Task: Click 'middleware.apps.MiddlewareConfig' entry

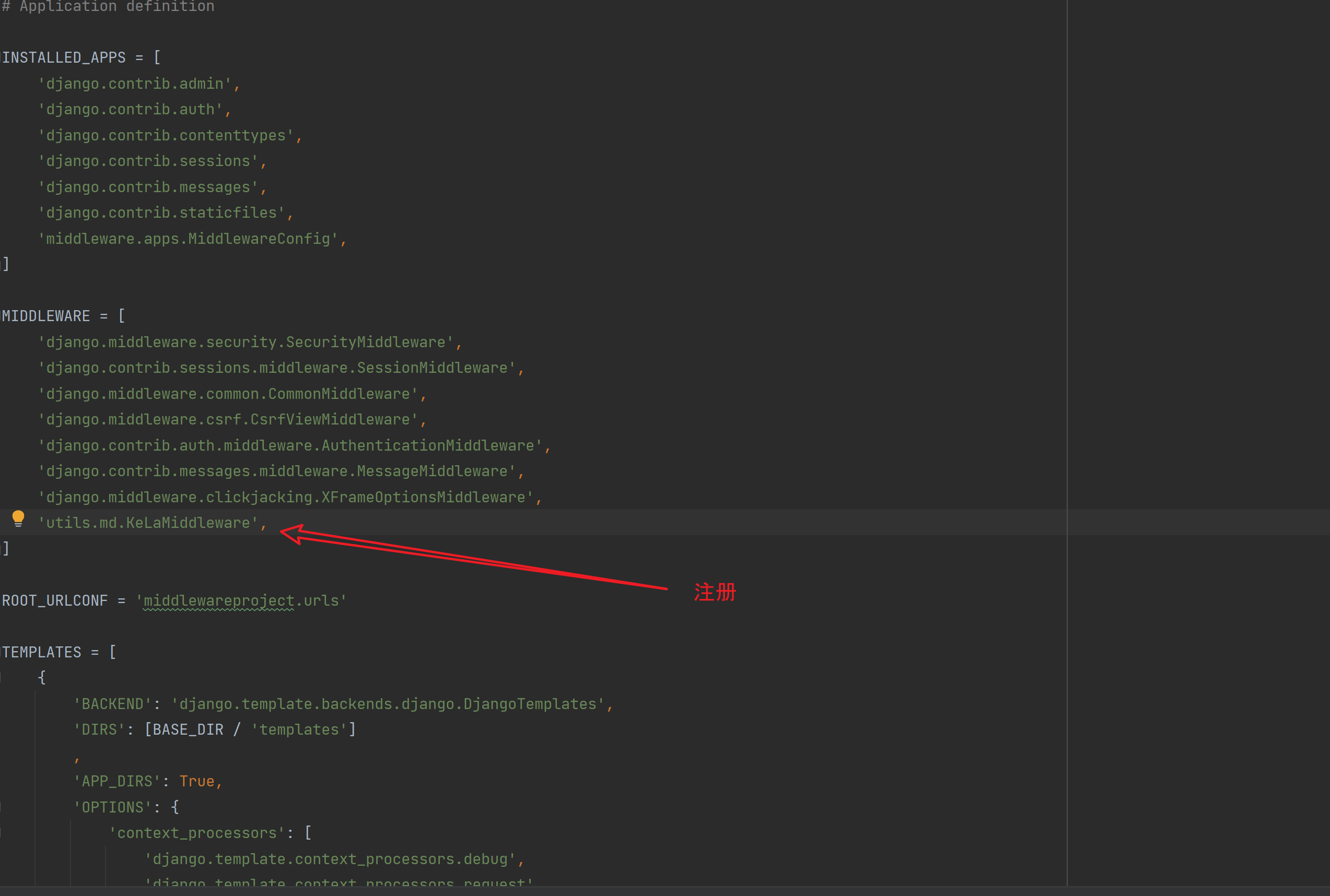Action: pyautogui.click(x=188, y=239)
